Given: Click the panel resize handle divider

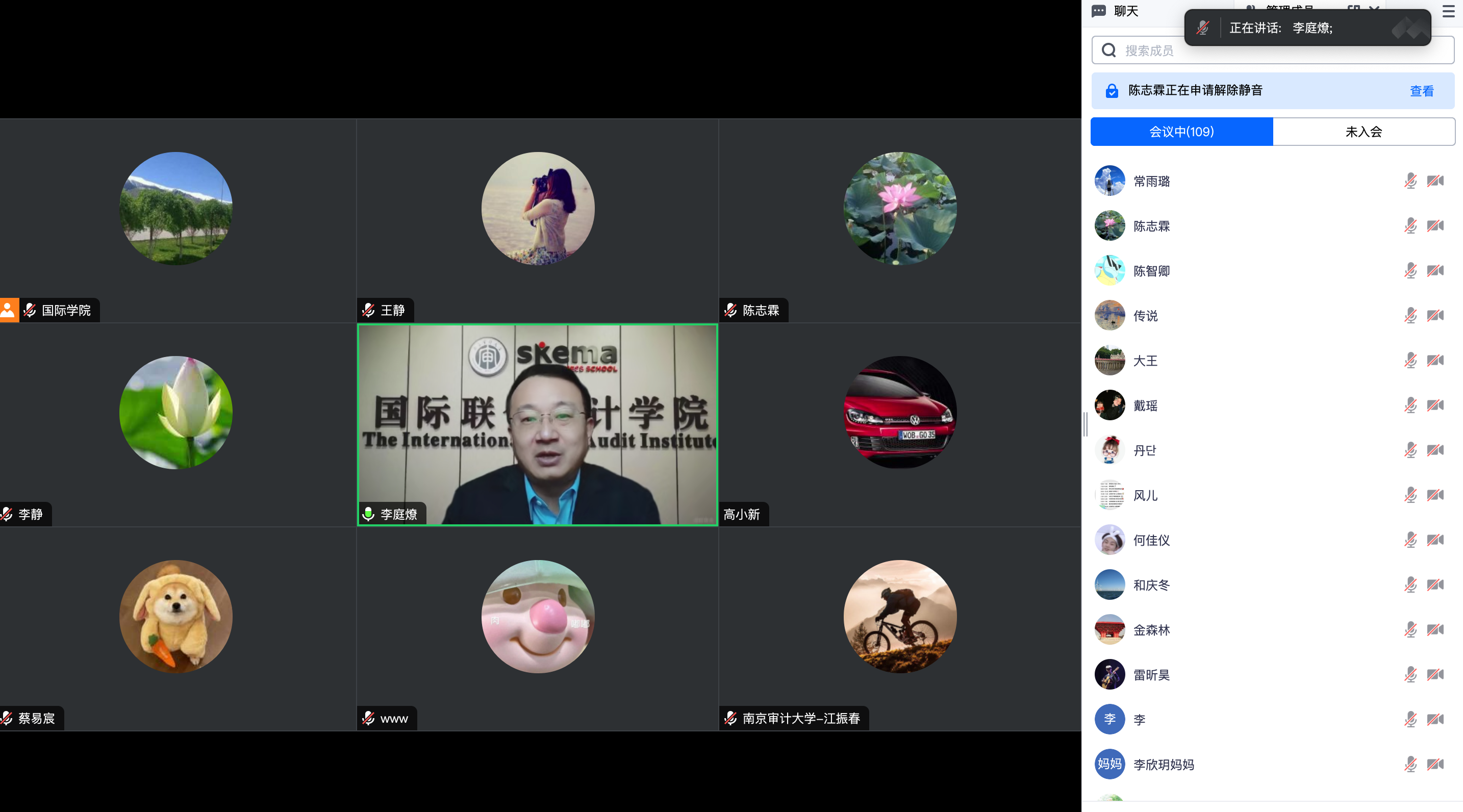Looking at the screenshot, I should (1086, 424).
